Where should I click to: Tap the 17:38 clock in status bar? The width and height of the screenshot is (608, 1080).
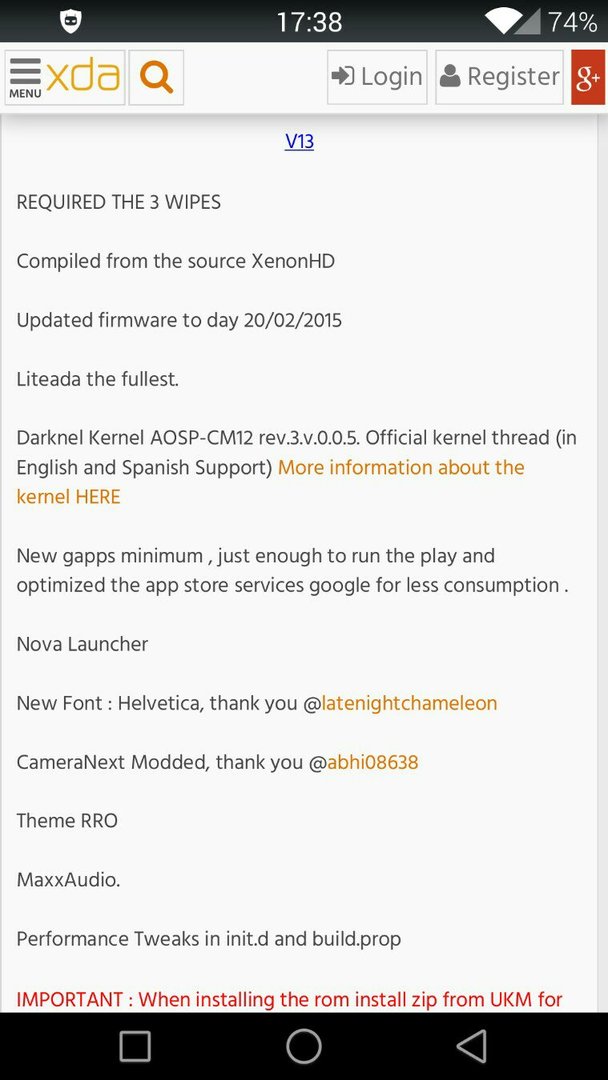tap(309, 22)
